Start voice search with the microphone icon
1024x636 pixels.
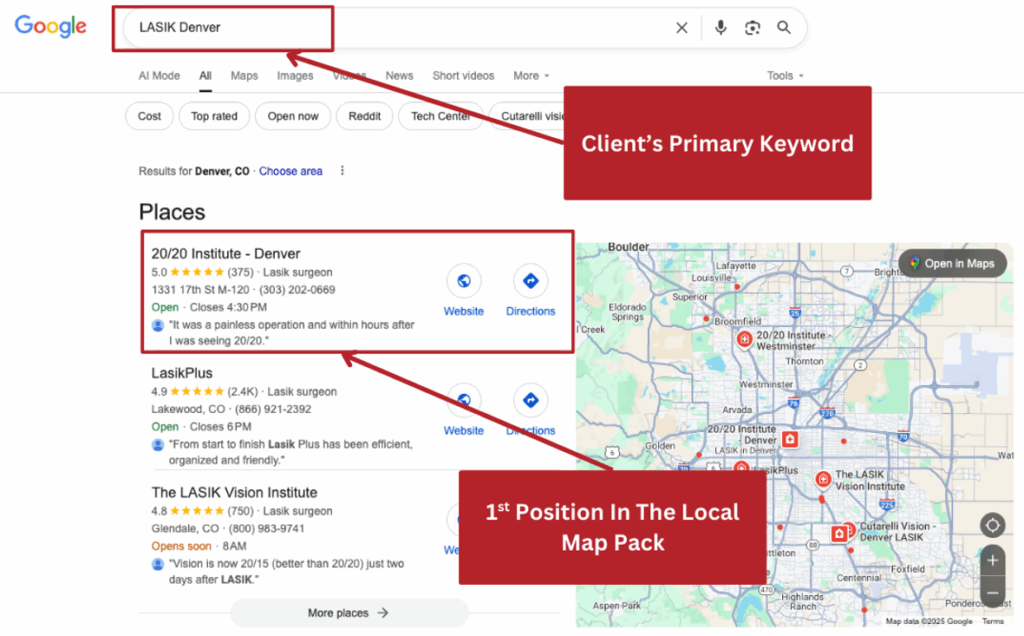coord(720,27)
